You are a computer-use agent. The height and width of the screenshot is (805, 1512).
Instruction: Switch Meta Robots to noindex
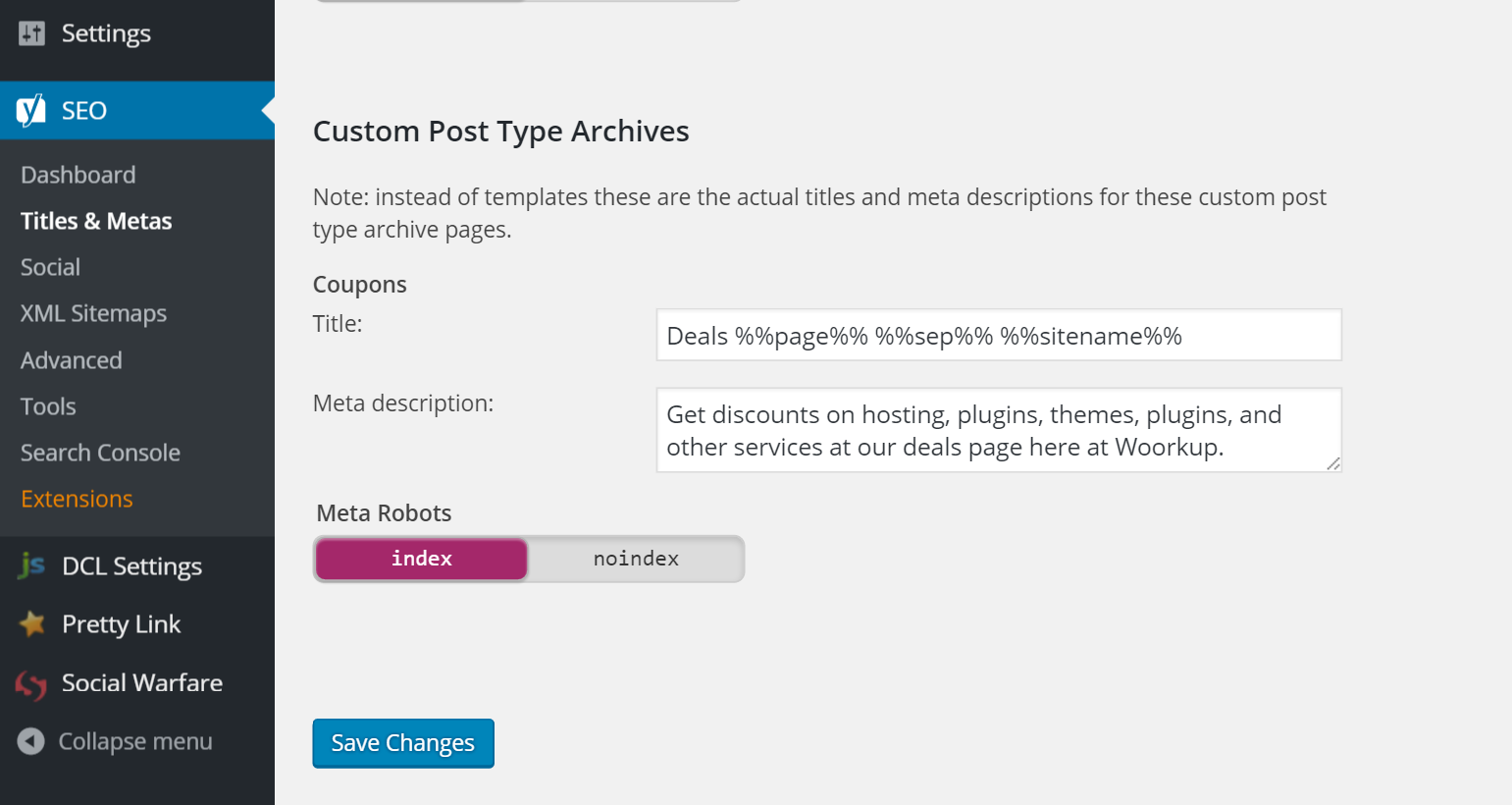pyautogui.click(x=636, y=559)
